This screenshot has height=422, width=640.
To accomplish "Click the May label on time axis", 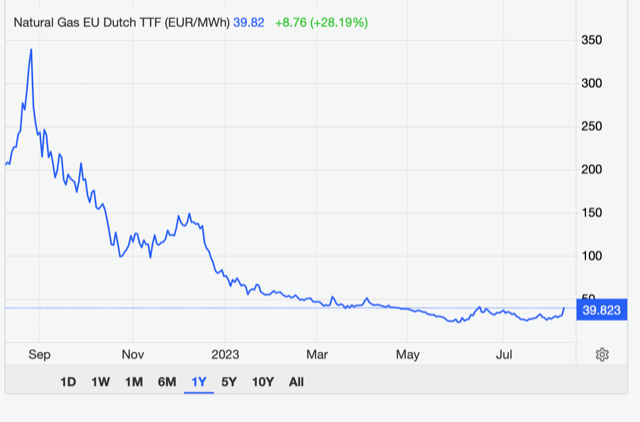I will (408, 355).
